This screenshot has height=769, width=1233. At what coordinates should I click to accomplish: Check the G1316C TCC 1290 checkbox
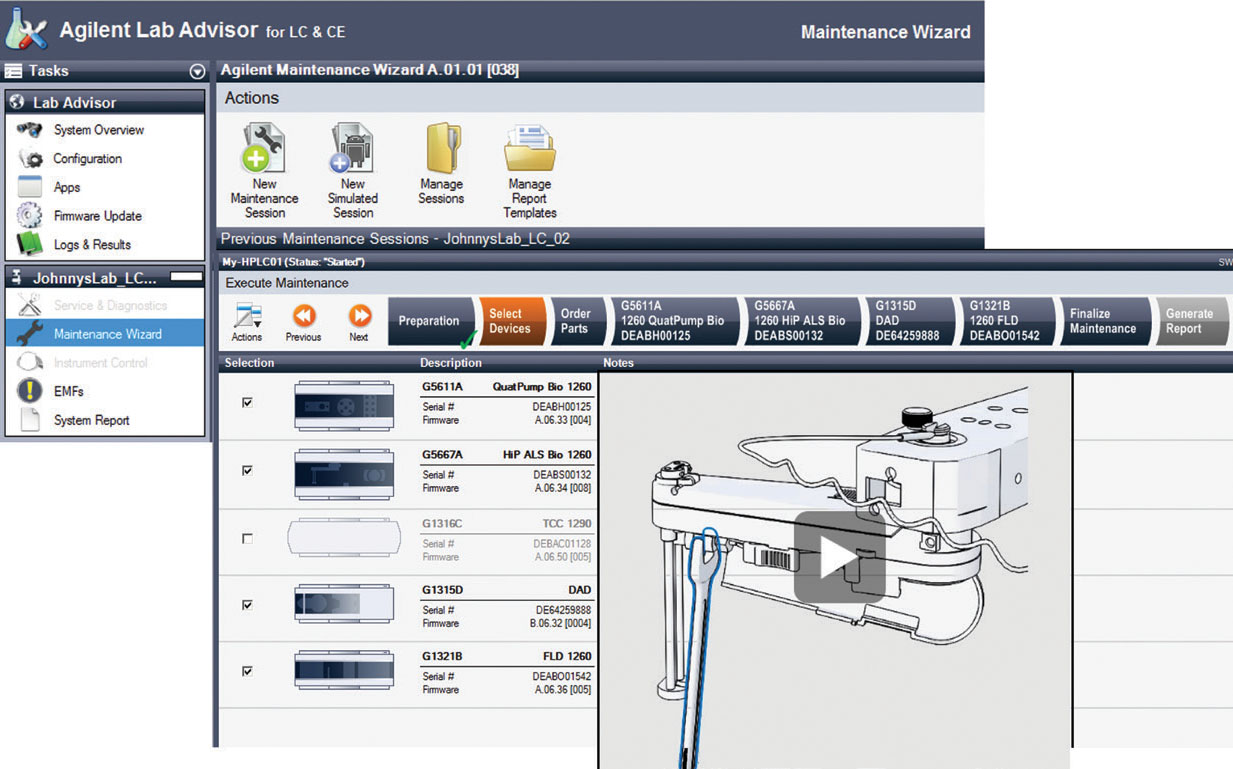pyautogui.click(x=247, y=538)
